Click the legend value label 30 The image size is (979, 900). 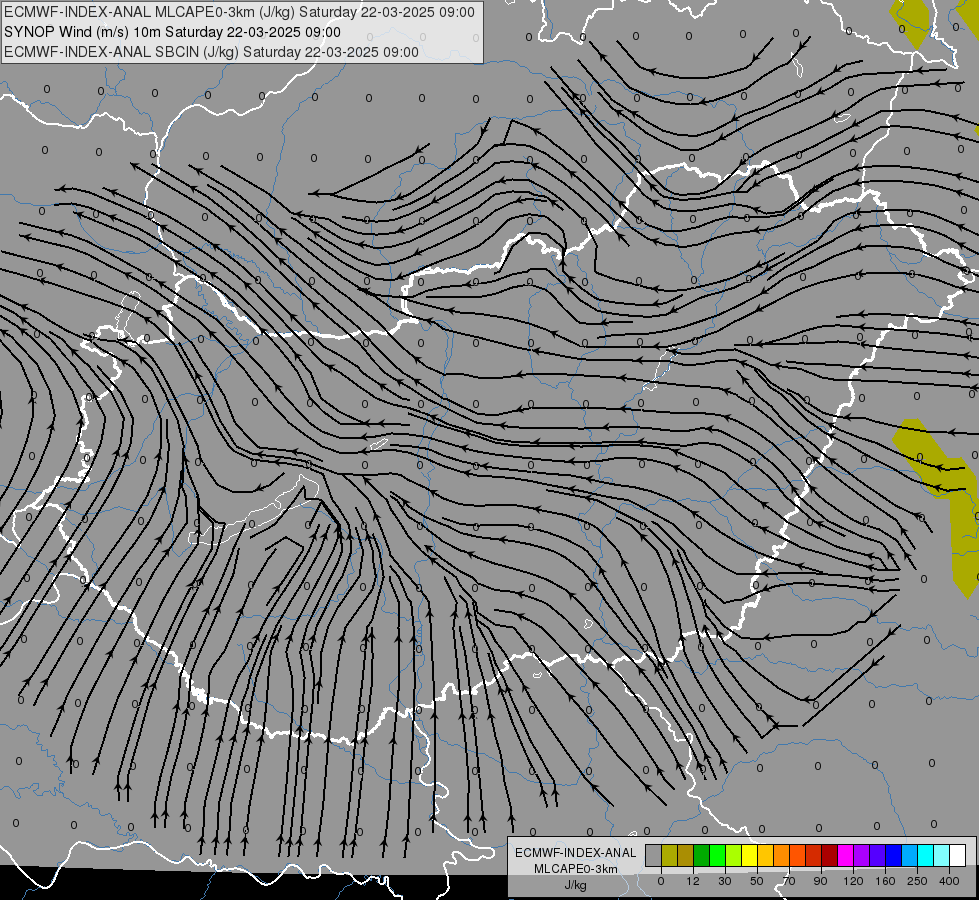pyautogui.click(x=725, y=881)
